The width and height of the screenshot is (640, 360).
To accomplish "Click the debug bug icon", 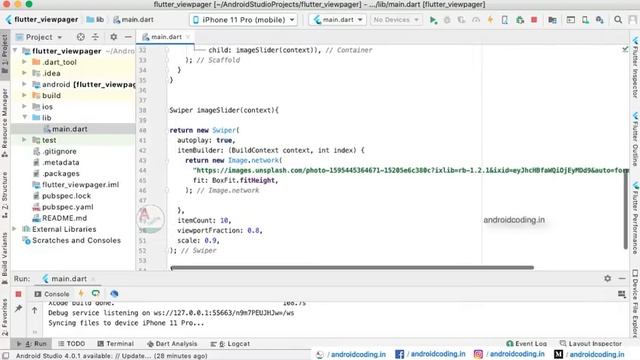I will pyautogui.click(x=447, y=20).
